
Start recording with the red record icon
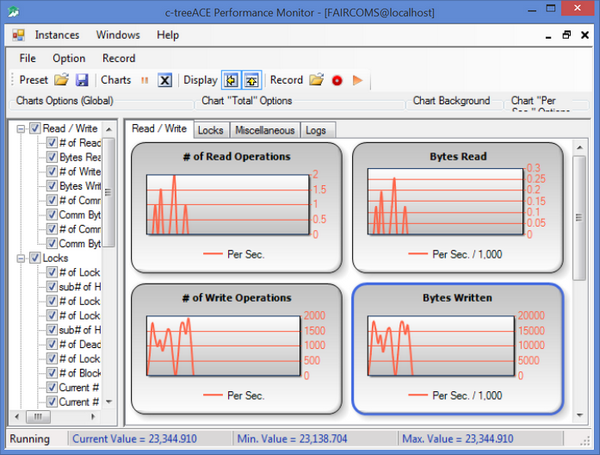tap(337, 80)
